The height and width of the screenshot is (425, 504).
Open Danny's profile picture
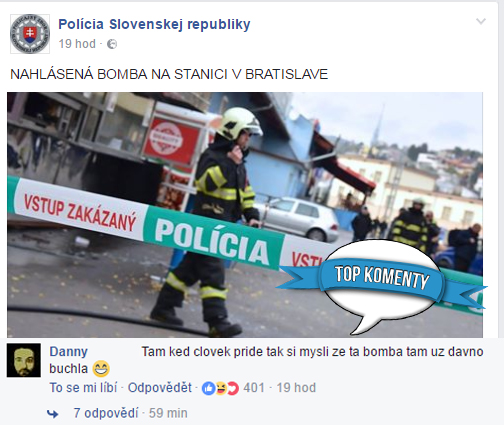[24, 360]
